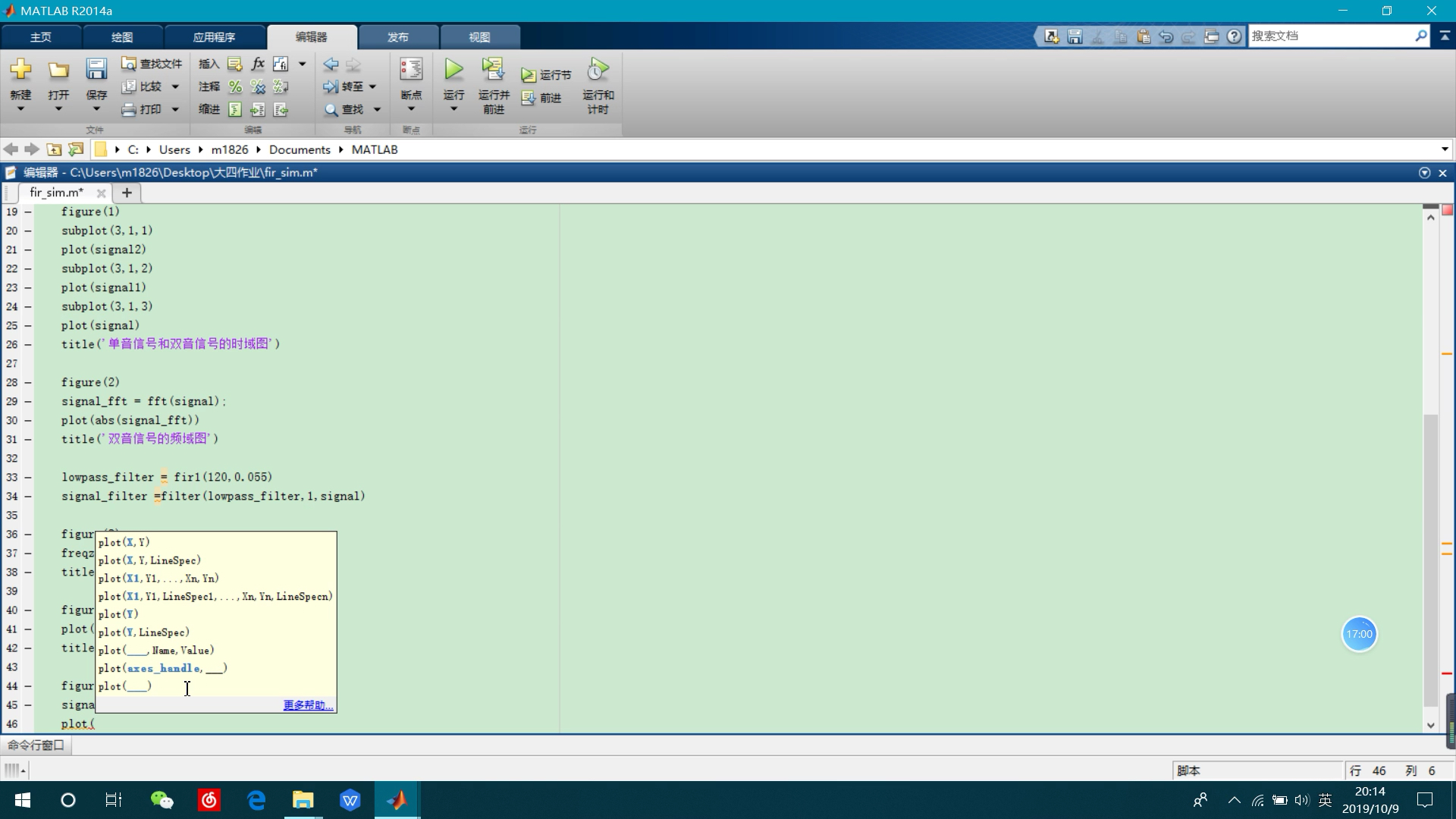Toggle breakpoint dash on line 33
This screenshot has height=819, width=1456.
28,478
